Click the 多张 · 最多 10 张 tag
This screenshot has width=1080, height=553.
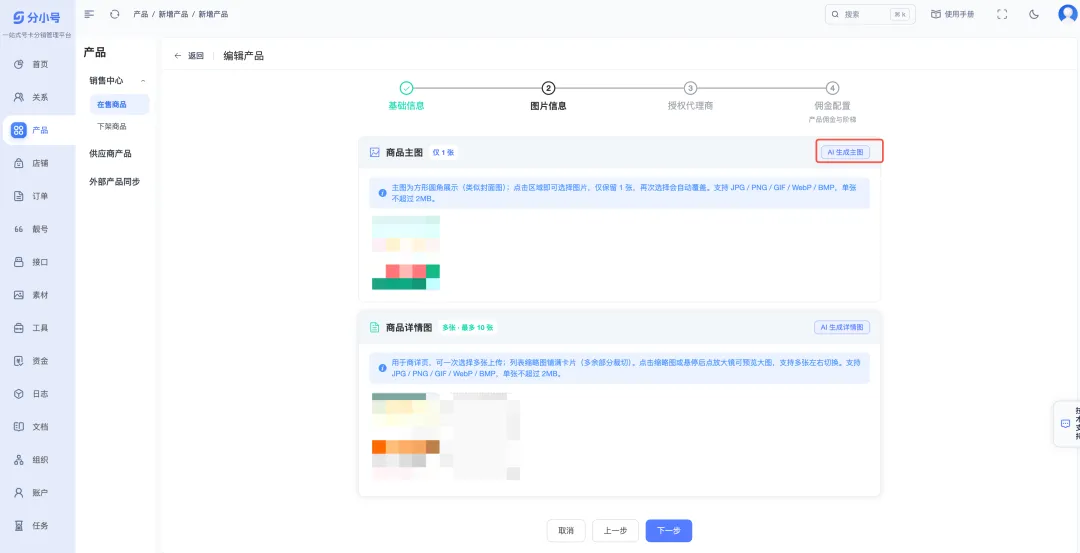pos(468,327)
